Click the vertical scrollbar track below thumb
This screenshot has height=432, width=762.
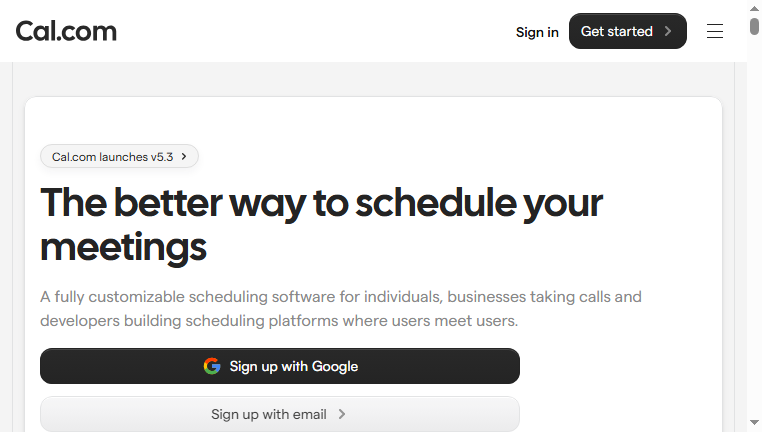[x=754, y=224]
